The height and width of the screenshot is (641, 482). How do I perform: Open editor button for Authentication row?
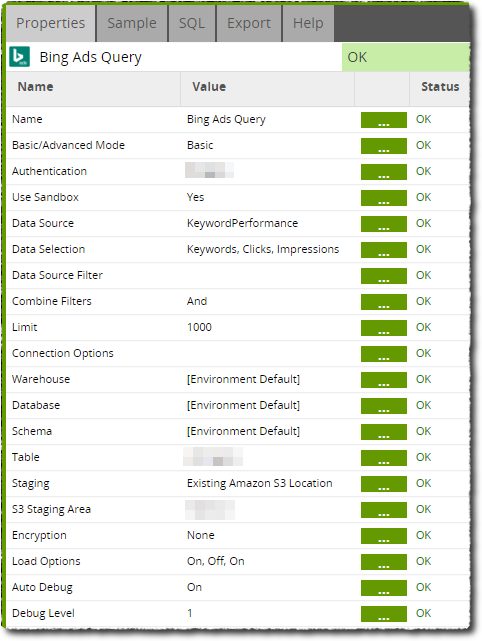383,172
